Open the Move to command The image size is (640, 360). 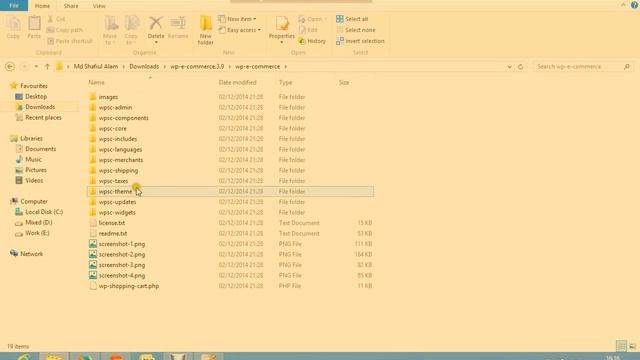pyautogui.click(x=110, y=31)
